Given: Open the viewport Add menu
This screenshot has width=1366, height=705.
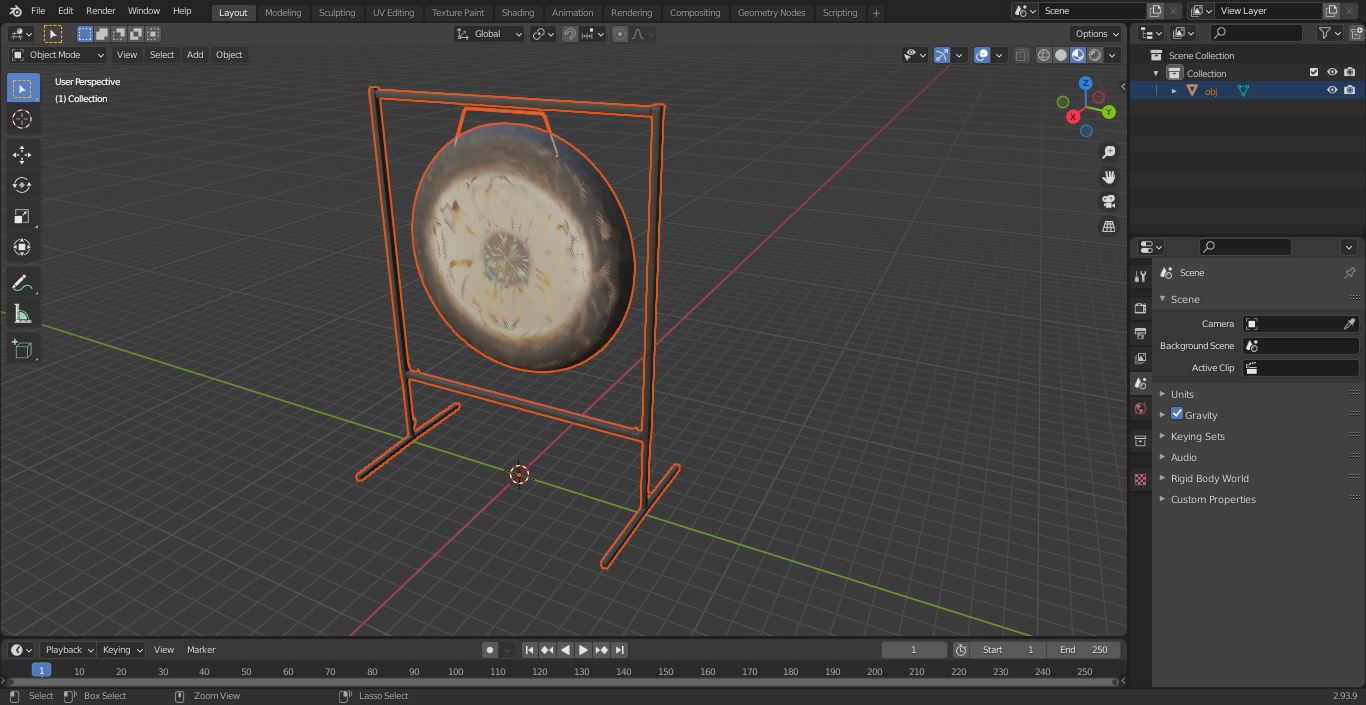Looking at the screenshot, I should coord(195,55).
